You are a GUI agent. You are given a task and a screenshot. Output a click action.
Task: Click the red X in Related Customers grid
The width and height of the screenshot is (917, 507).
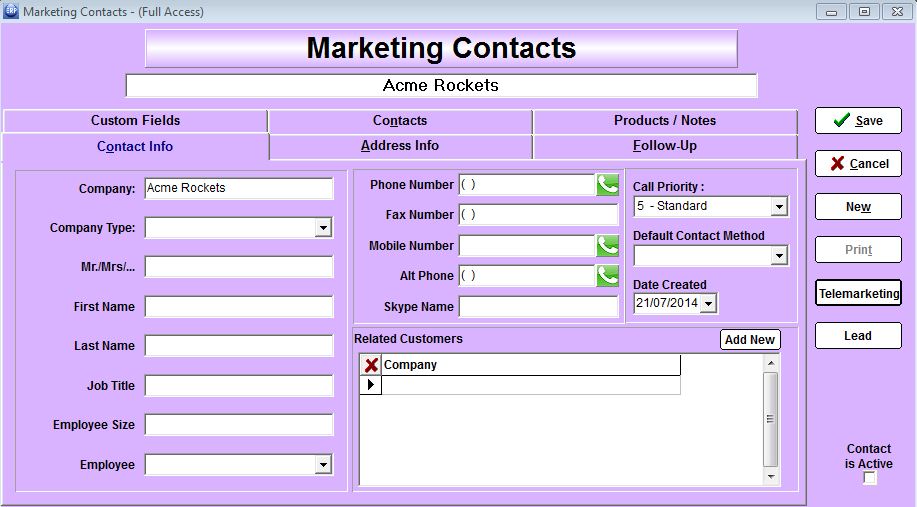click(371, 365)
